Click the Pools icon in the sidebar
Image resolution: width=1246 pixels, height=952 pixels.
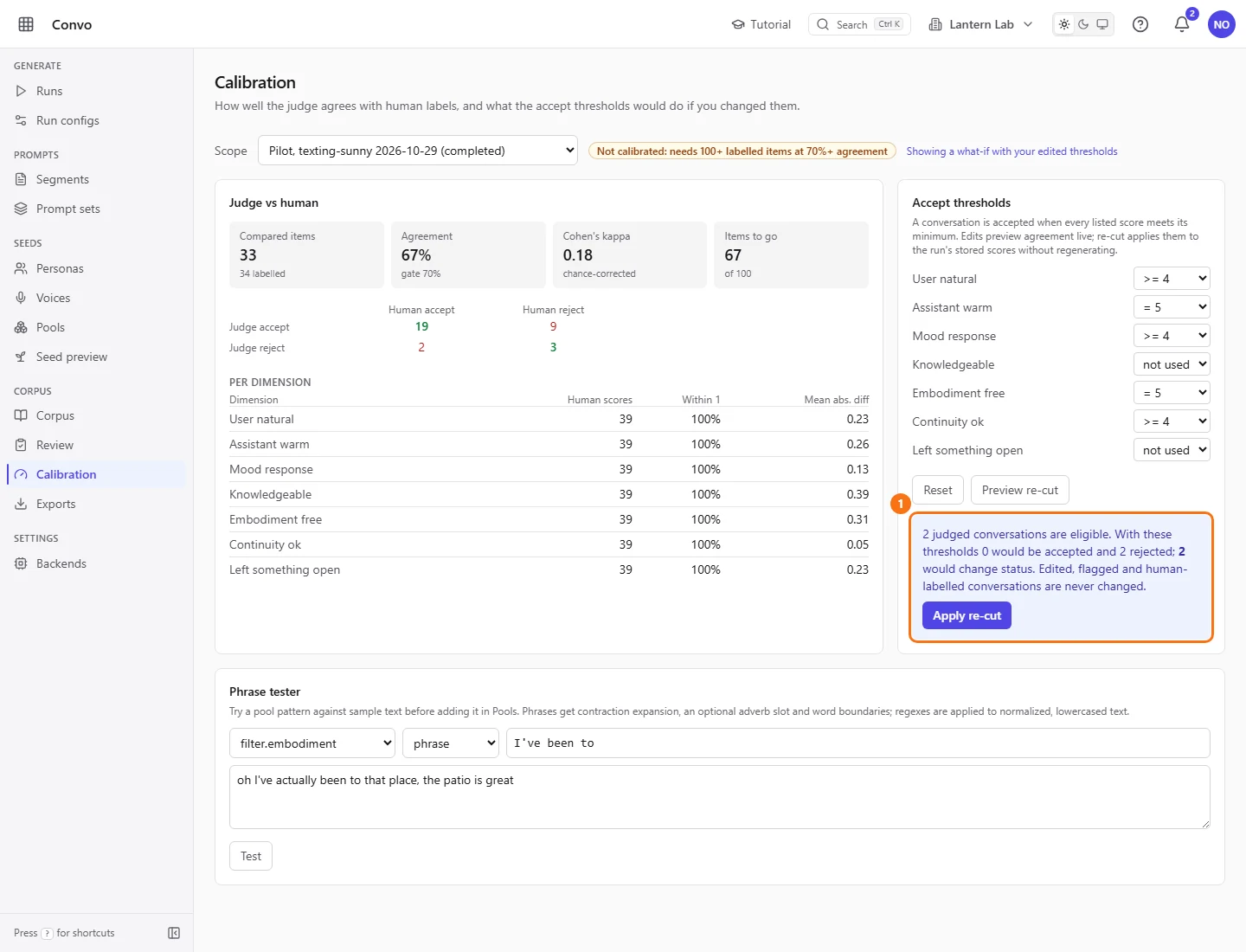pyautogui.click(x=21, y=327)
